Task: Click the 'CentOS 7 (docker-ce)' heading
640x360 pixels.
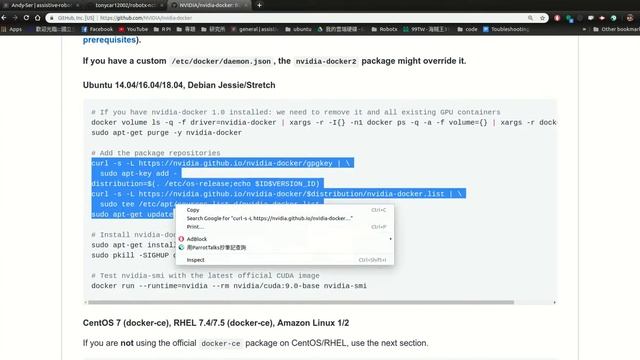Action: click(216, 323)
